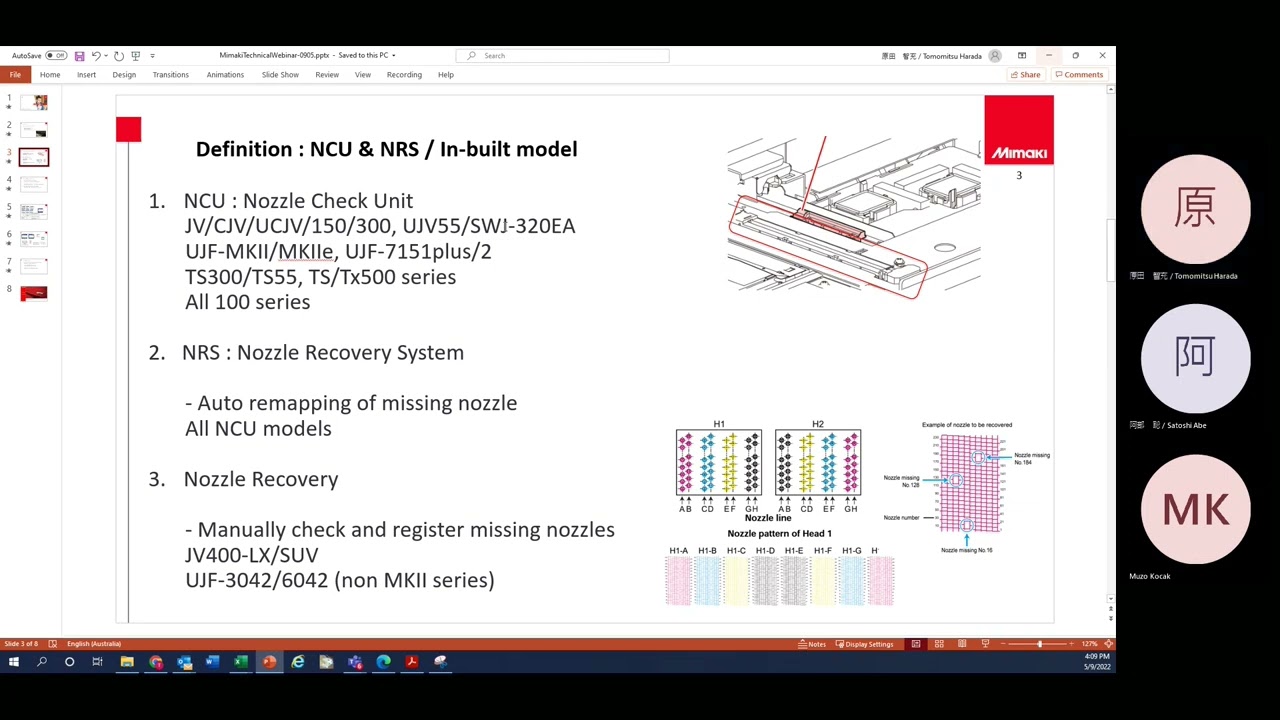Switch to the Home tab
The image size is (1280, 720).
click(50, 75)
